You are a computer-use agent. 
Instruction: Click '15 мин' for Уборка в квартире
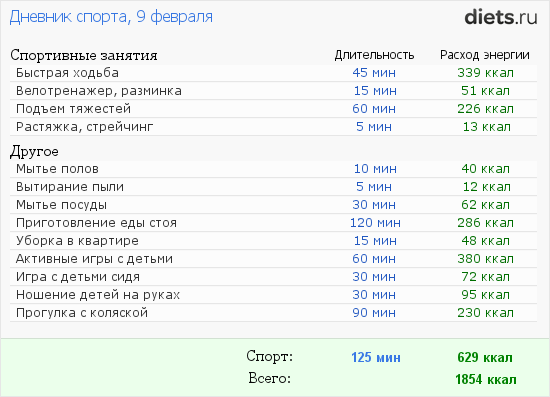point(375,241)
